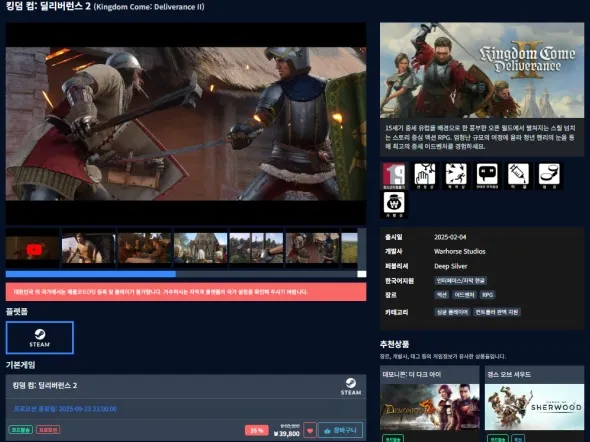The height and width of the screenshot is (442, 590).
Task: Click the 35% discount badge
Action: [257, 430]
